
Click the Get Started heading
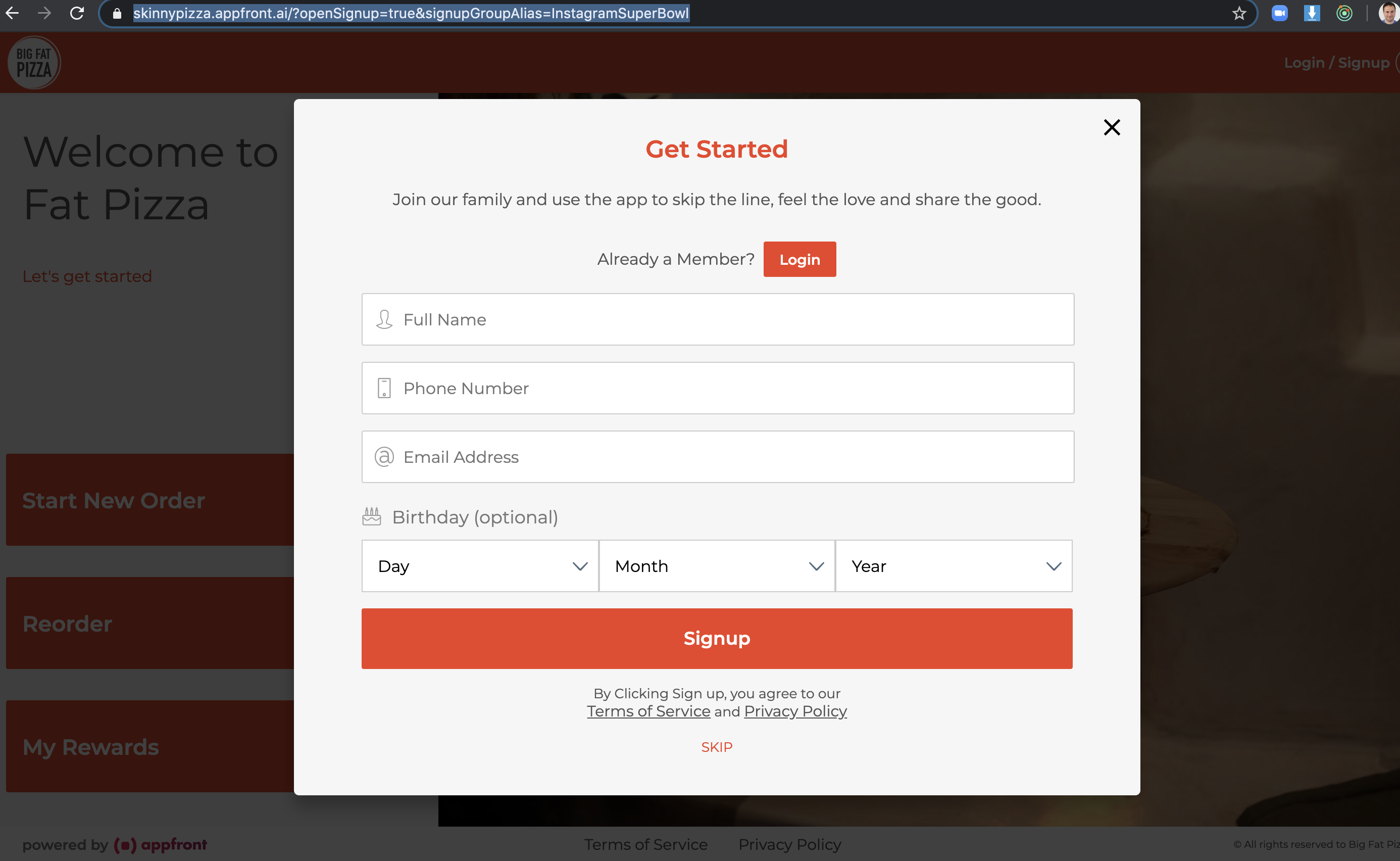tap(717, 149)
